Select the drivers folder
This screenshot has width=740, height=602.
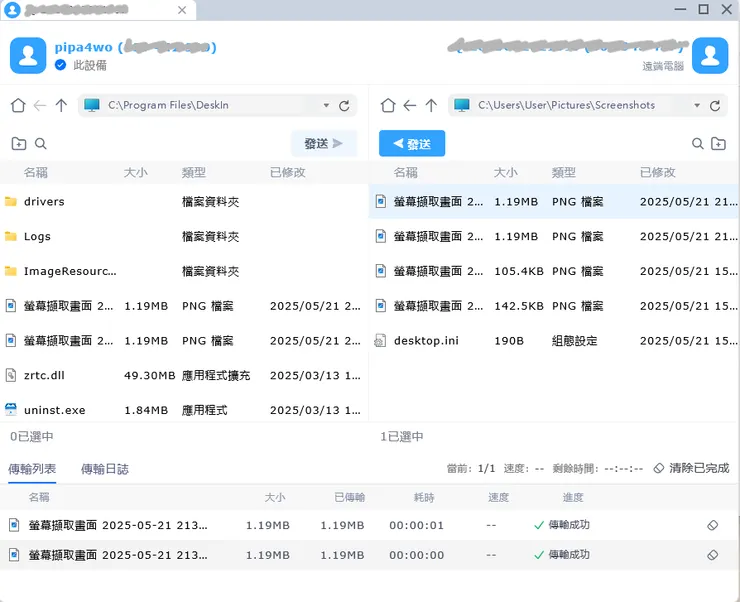coord(184,202)
